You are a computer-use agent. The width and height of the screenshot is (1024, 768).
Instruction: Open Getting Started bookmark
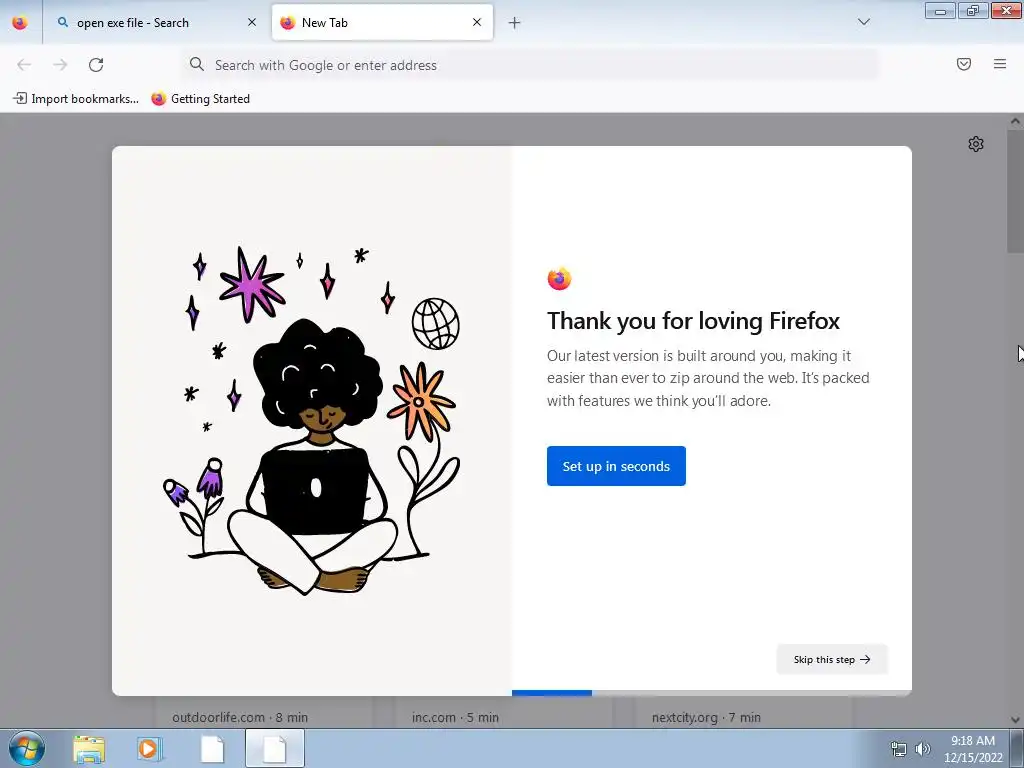tap(200, 99)
